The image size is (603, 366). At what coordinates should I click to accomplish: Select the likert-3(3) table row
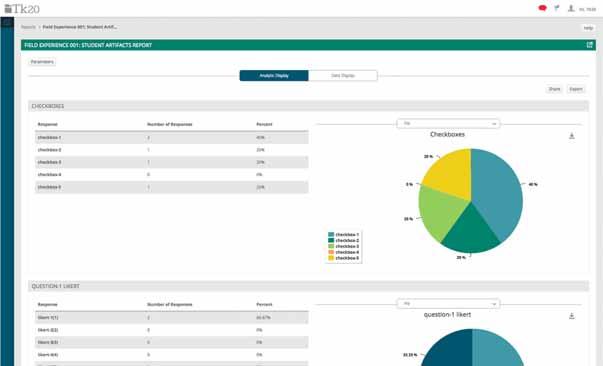(172, 343)
